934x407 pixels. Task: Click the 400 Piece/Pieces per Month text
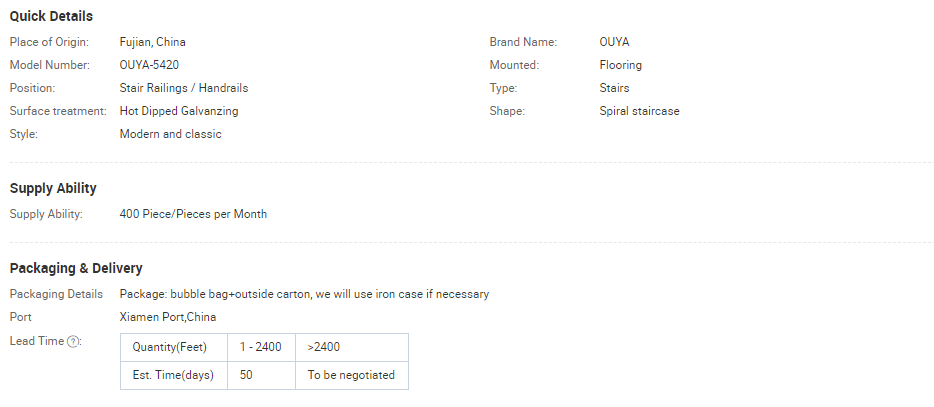(x=193, y=214)
